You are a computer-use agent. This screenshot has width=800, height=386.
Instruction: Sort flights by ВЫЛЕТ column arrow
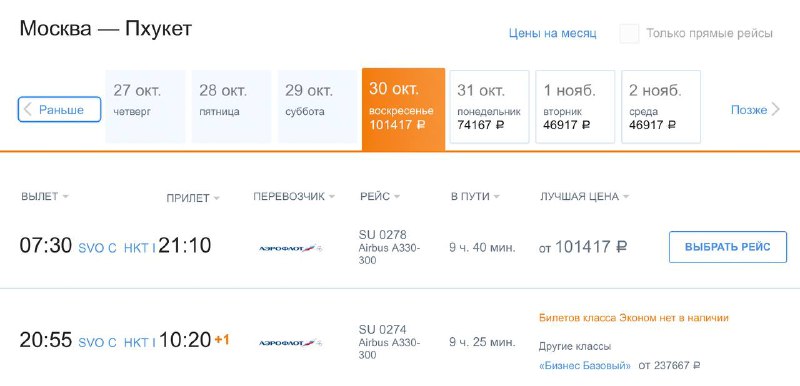65,196
